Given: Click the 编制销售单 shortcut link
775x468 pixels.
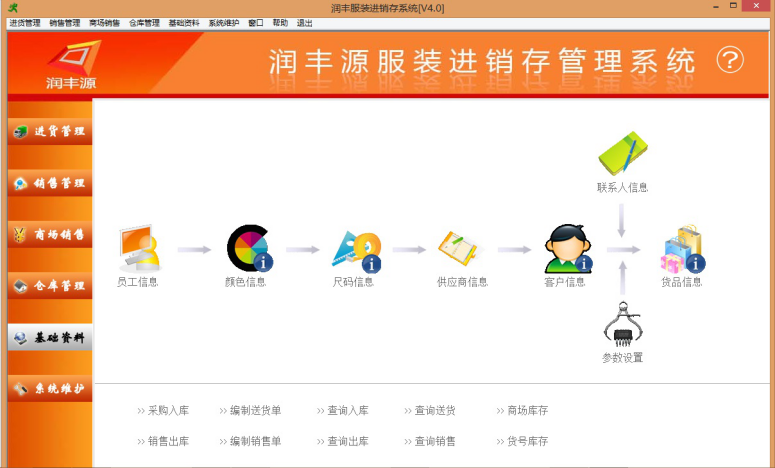Looking at the screenshot, I should pyautogui.click(x=255, y=441).
